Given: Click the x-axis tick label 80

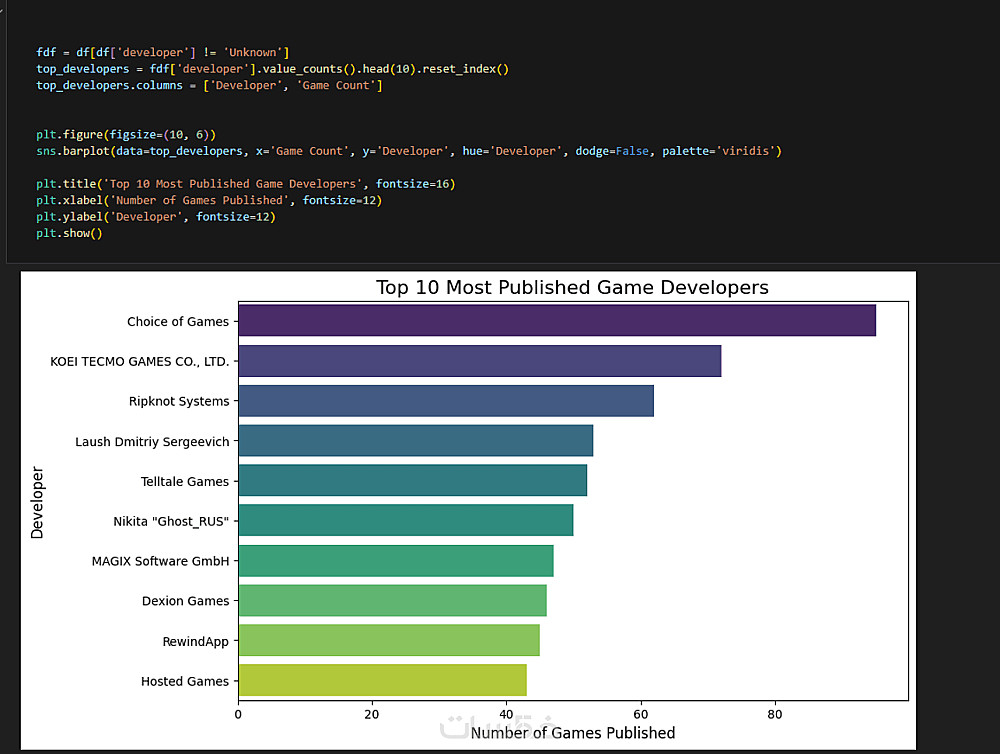Looking at the screenshot, I should click(775, 714).
